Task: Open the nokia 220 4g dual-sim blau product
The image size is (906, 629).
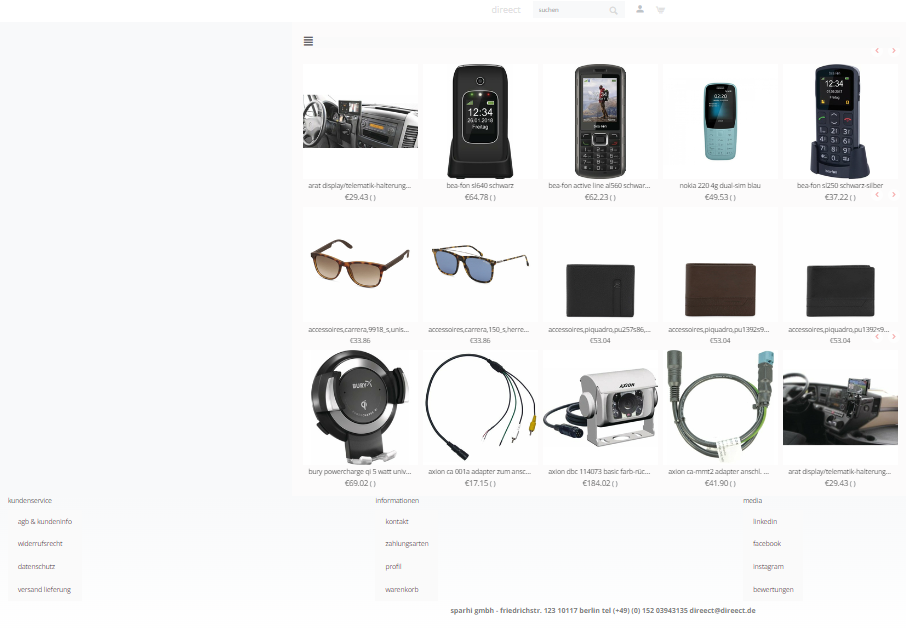Action: 720,185
